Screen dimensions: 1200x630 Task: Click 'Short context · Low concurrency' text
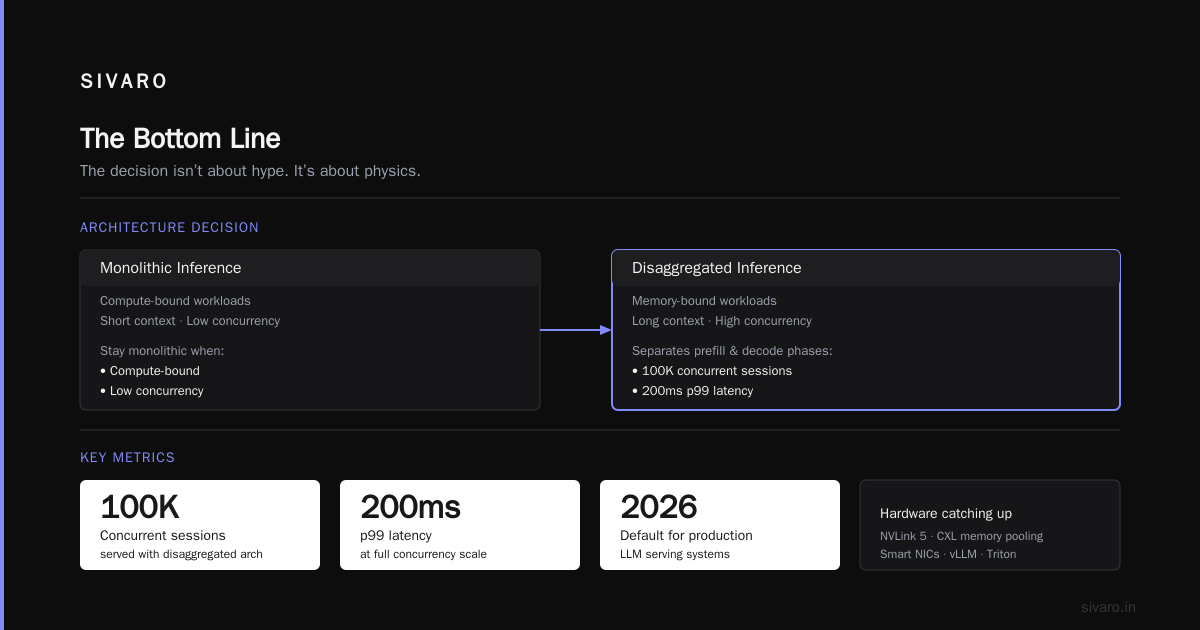pyautogui.click(x=190, y=321)
